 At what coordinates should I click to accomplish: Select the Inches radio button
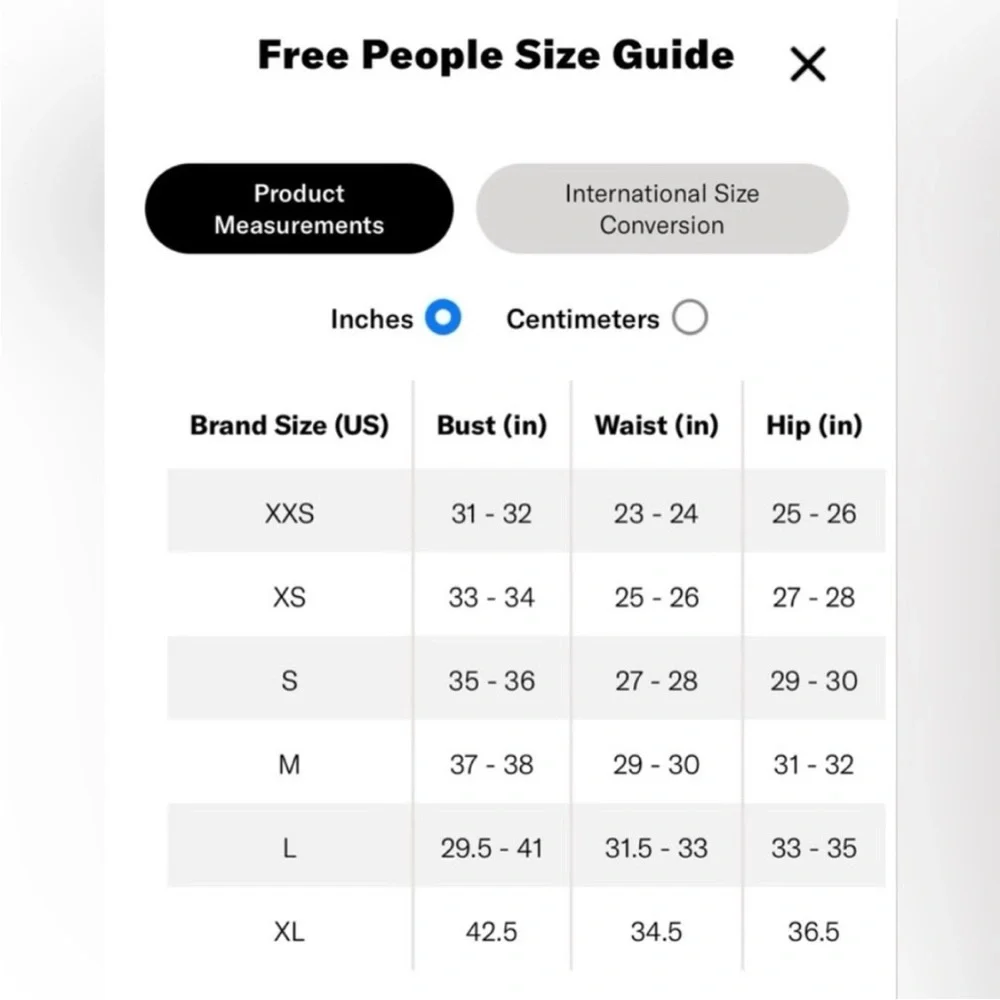443,317
